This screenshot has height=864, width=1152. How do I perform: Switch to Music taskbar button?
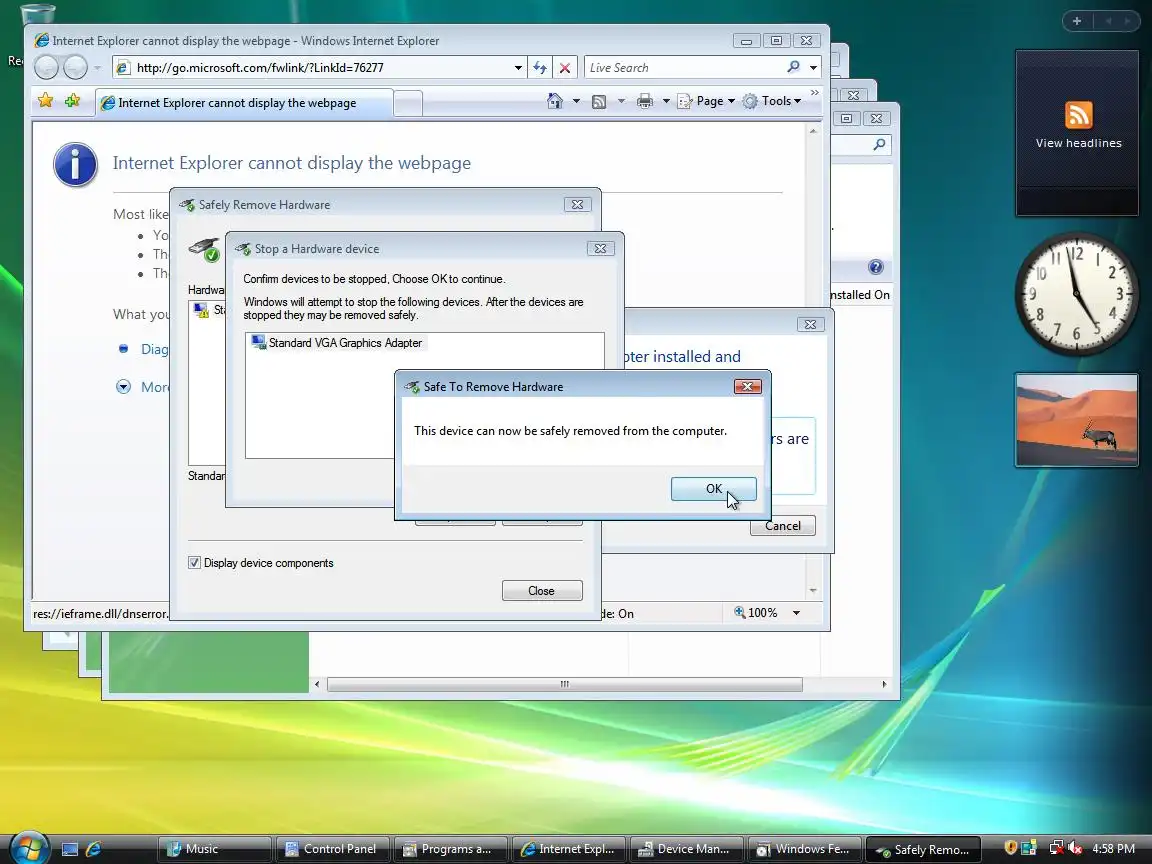(214, 849)
